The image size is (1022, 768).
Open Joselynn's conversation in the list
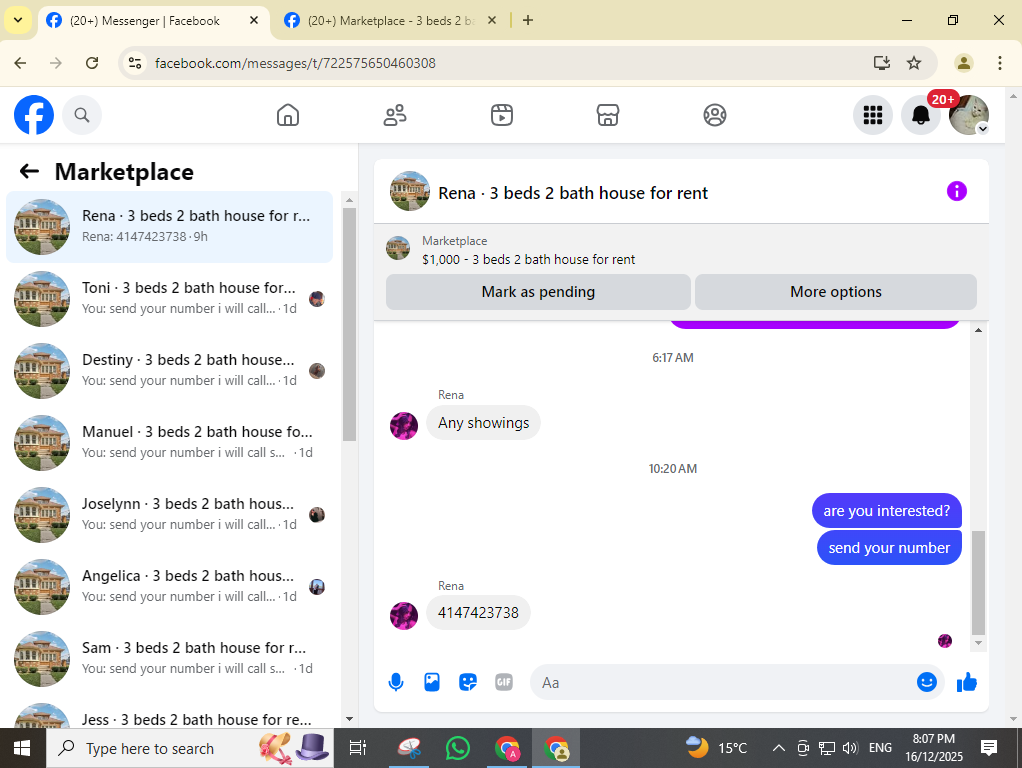169,515
